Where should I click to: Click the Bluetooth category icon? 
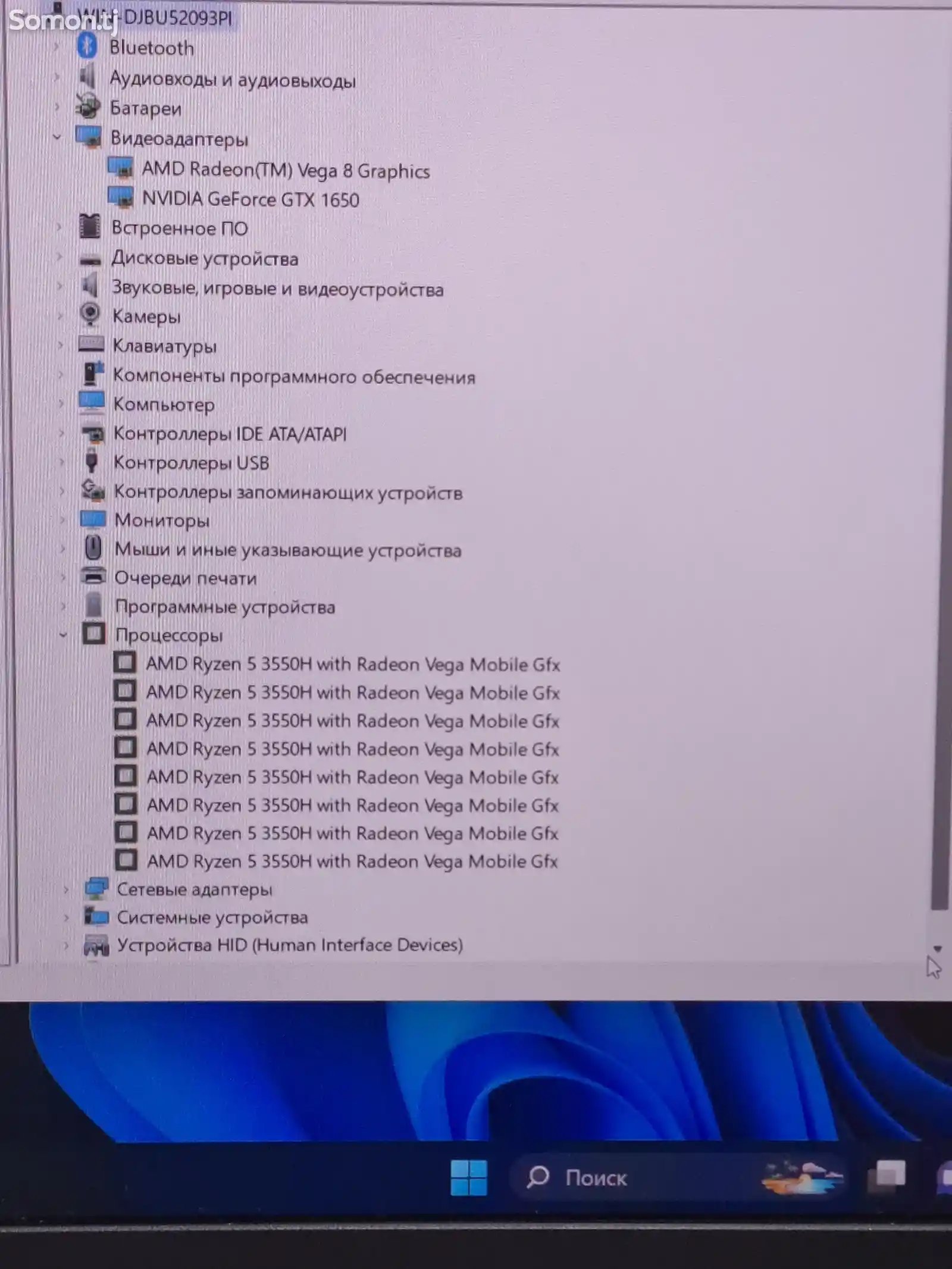click(87, 46)
